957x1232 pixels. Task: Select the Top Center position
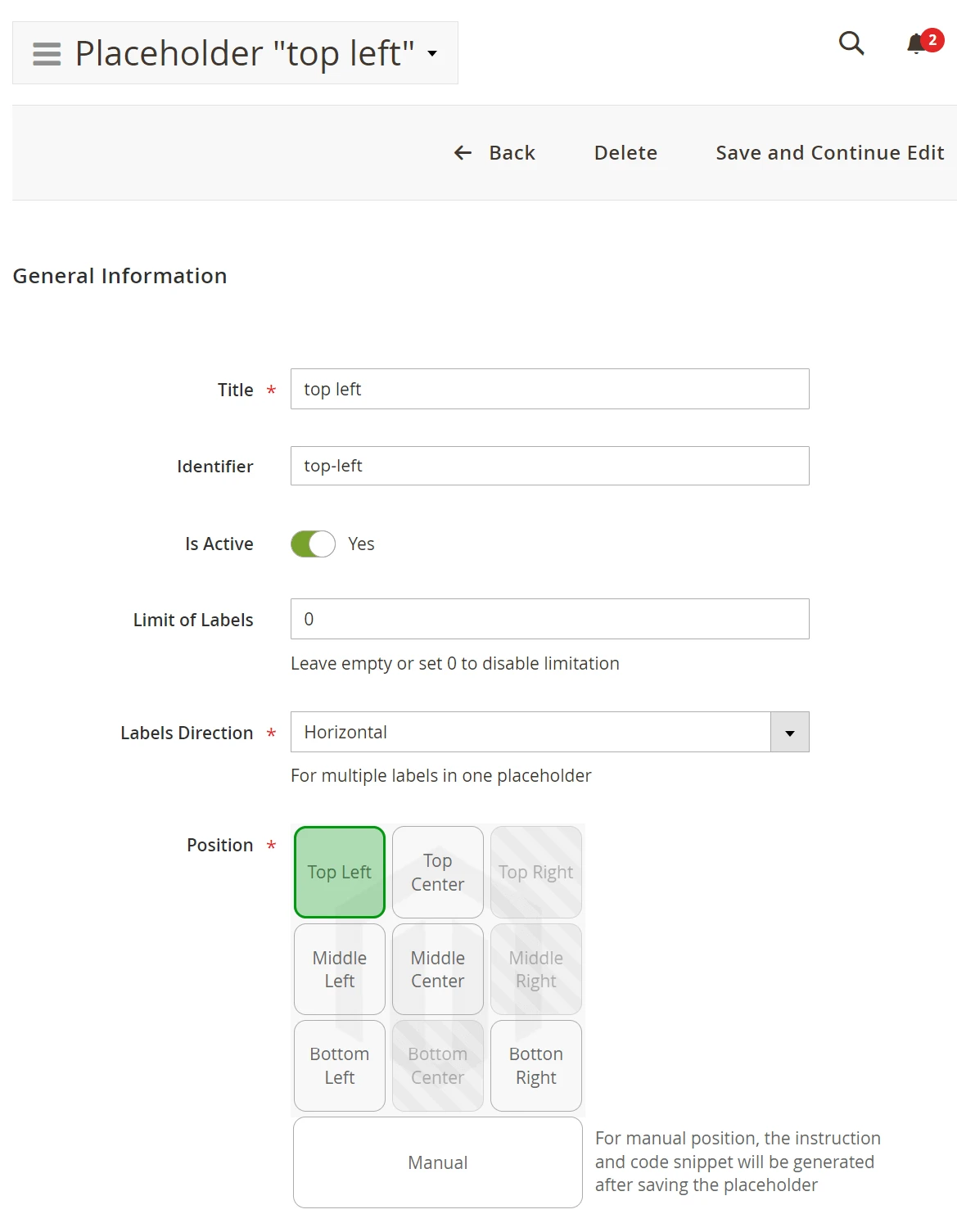tap(438, 872)
